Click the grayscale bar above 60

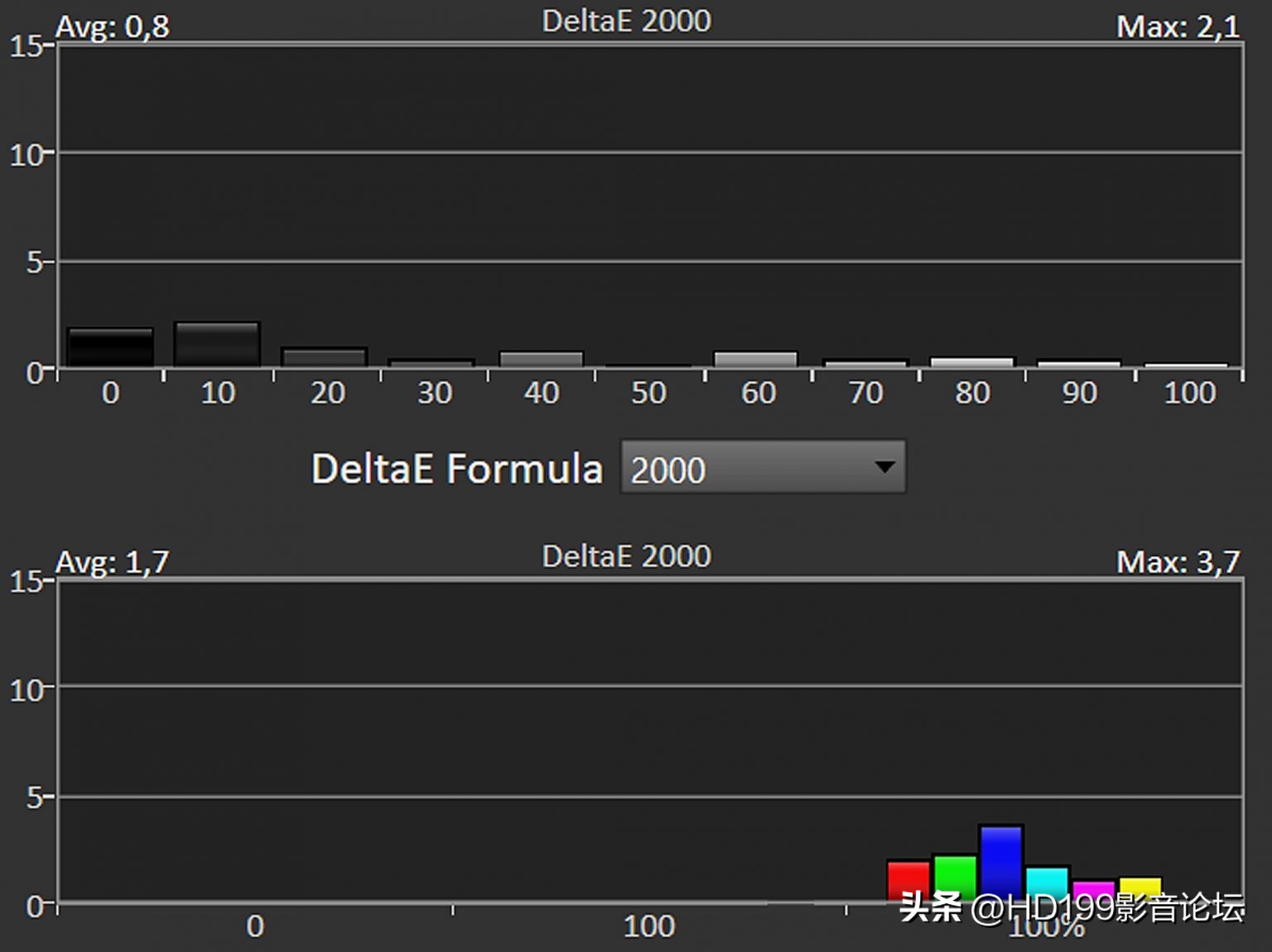755,359
